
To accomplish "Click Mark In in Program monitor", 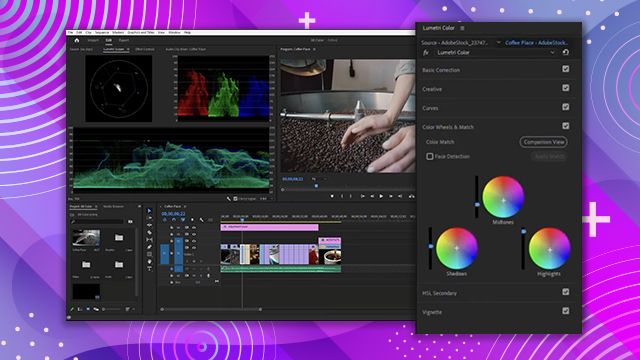I will [342, 196].
